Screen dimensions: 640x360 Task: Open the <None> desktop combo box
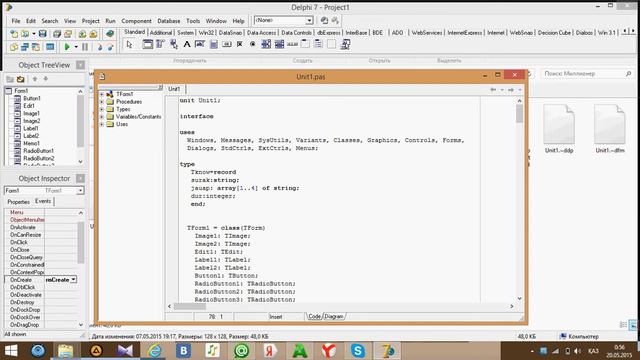point(283,20)
